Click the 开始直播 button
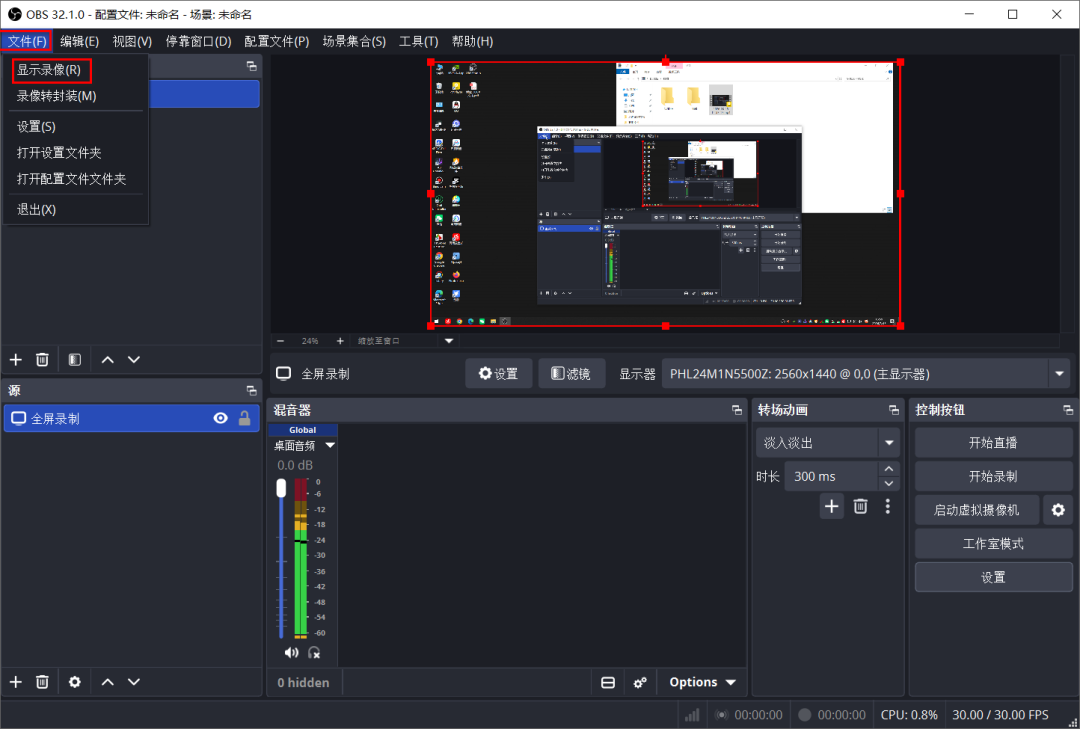This screenshot has height=729, width=1080. point(992,443)
